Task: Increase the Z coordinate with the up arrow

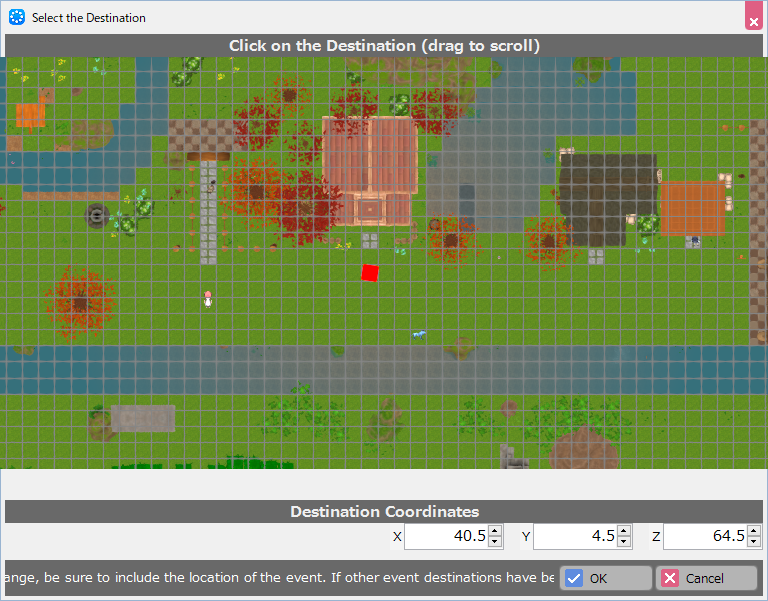Action: click(x=754, y=531)
